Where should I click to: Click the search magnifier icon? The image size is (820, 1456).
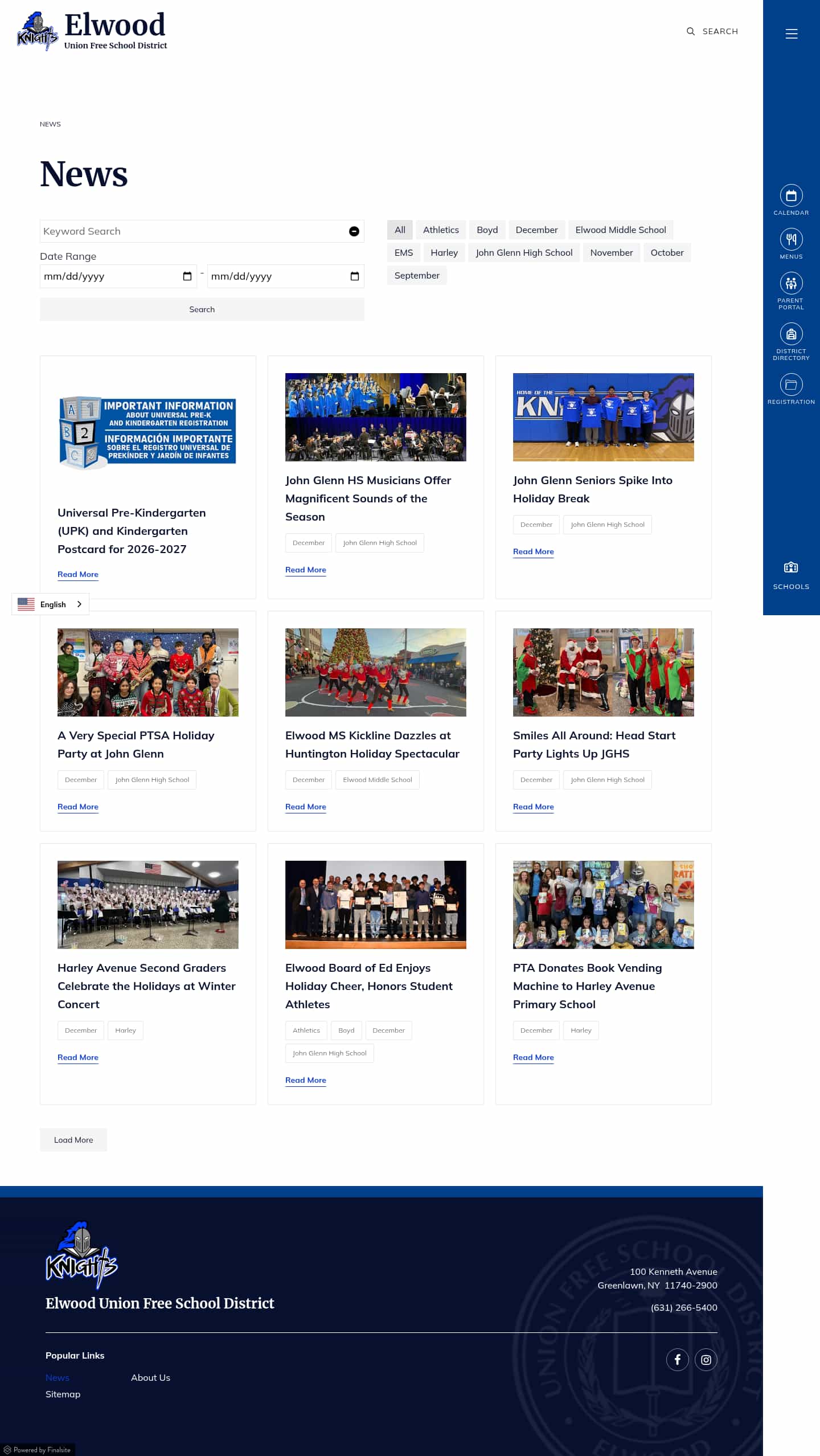(691, 31)
